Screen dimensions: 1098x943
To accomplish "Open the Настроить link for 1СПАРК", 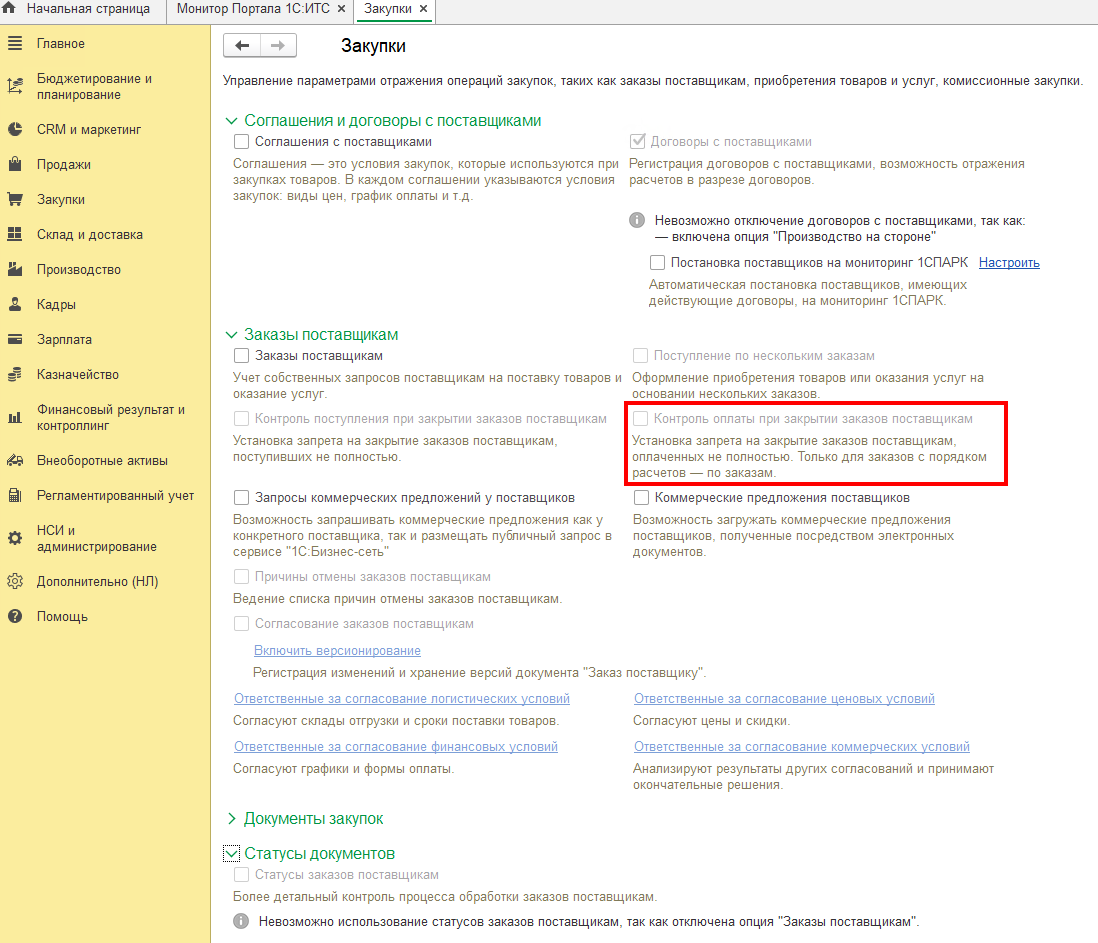I will click(x=1009, y=263).
